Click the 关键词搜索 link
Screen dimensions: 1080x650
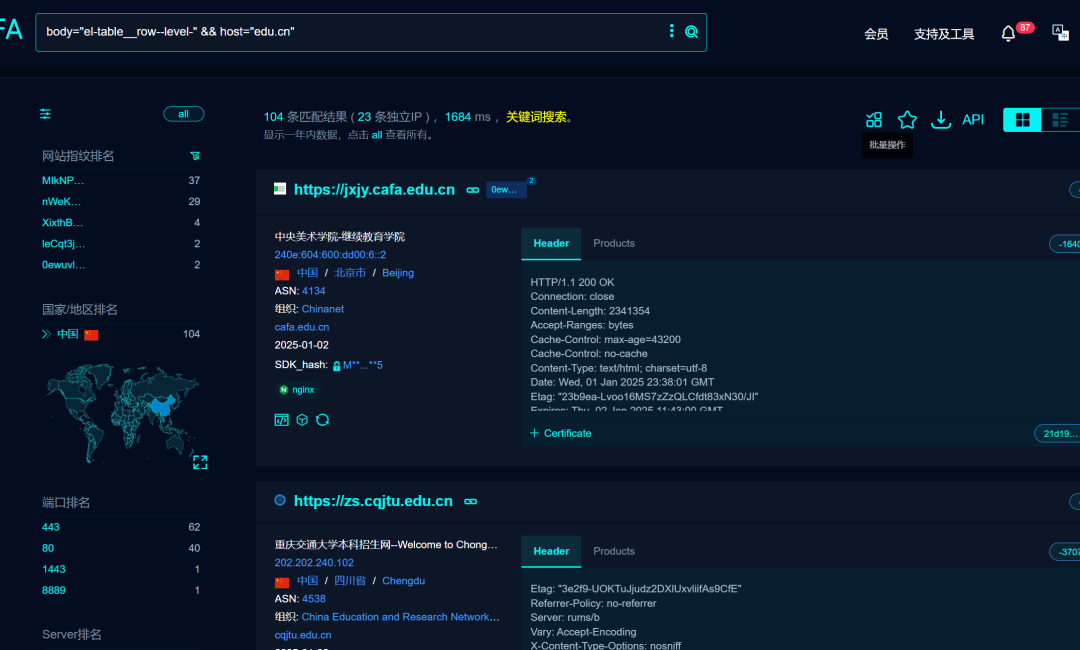click(537, 117)
